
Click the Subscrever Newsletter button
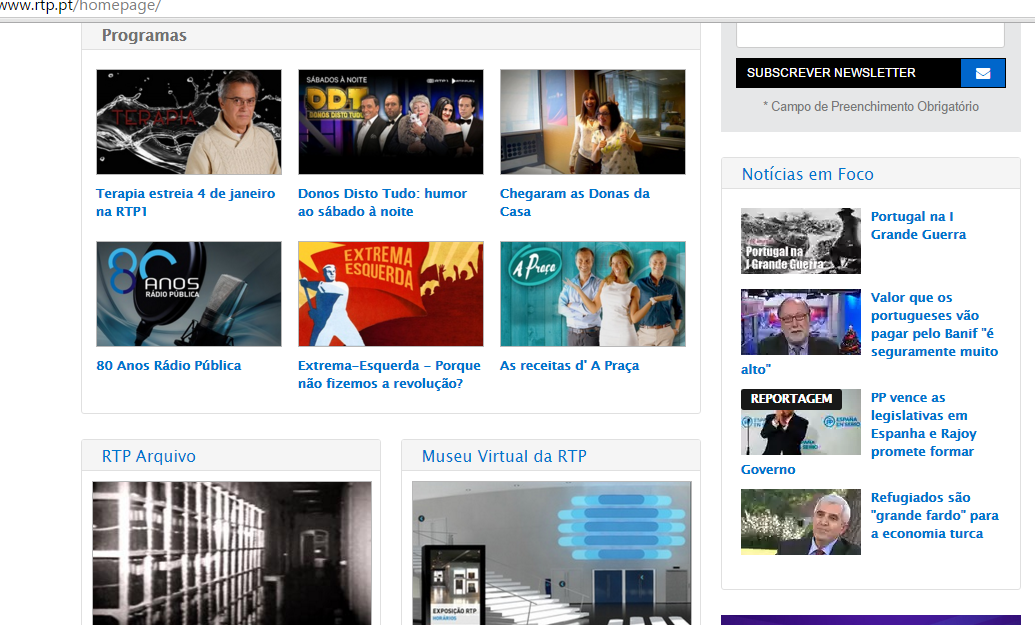[x=871, y=73]
